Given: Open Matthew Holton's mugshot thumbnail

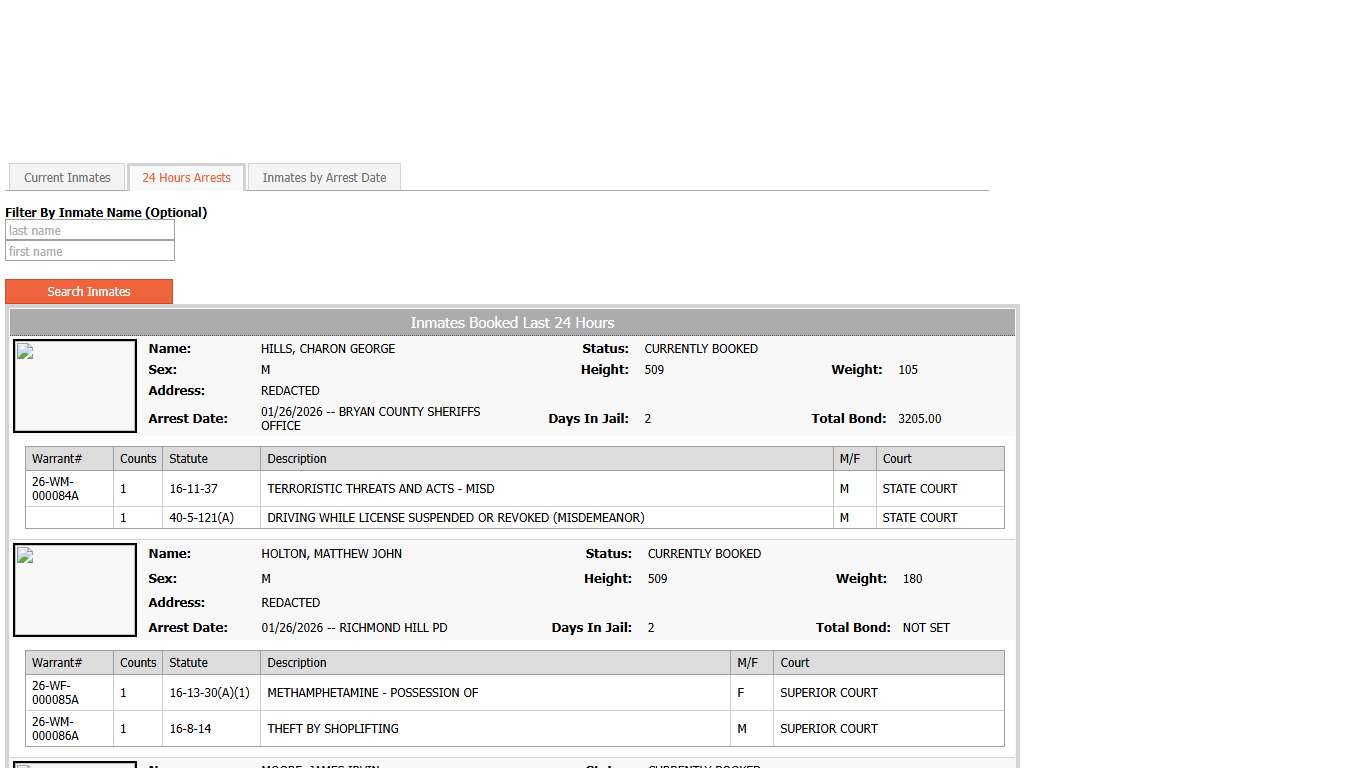Looking at the screenshot, I should [75, 590].
